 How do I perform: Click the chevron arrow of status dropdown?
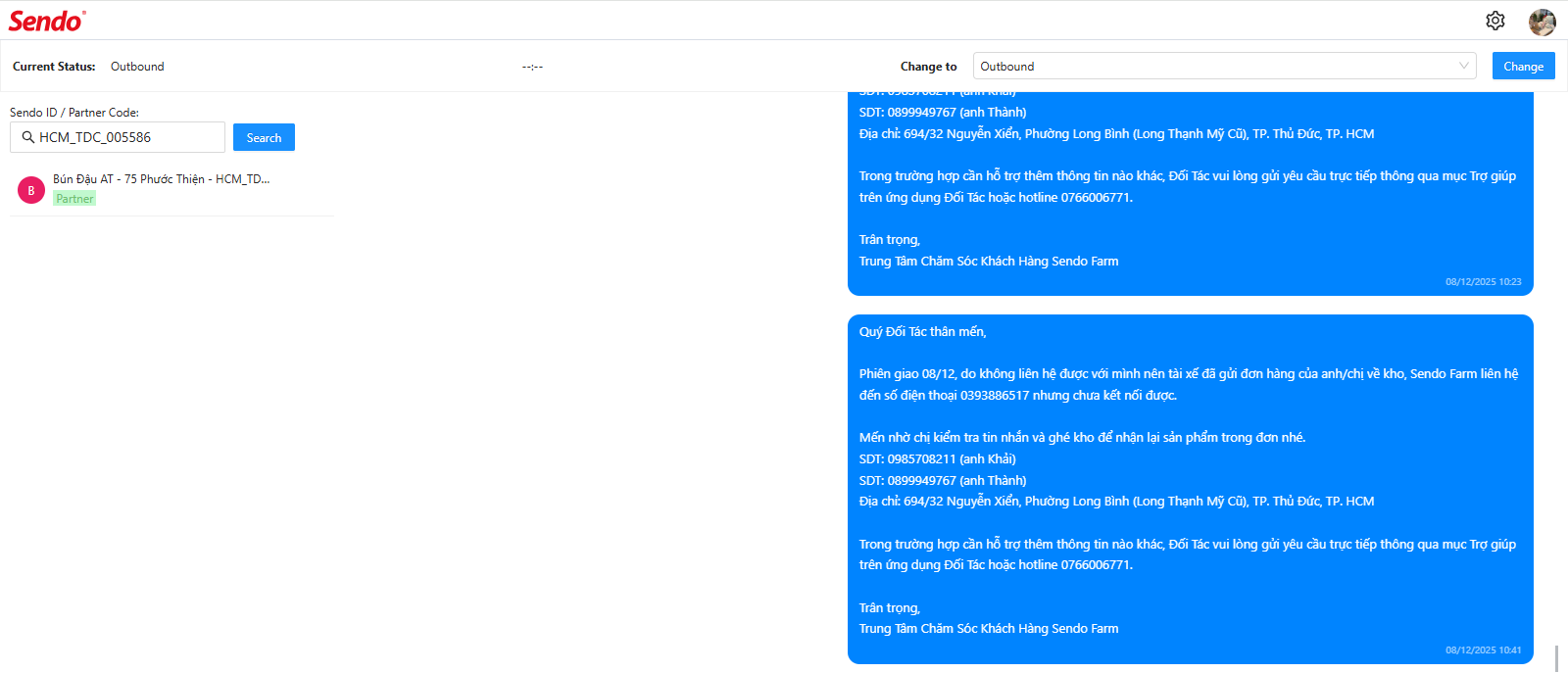click(x=1463, y=67)
